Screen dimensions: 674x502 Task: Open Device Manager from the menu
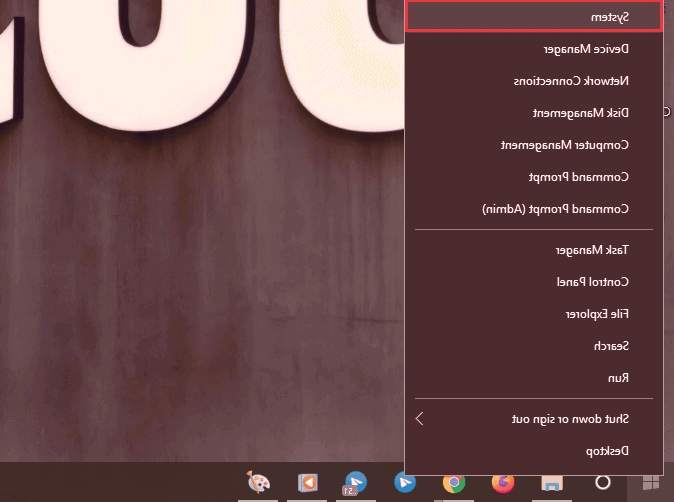tap(534, 49)
